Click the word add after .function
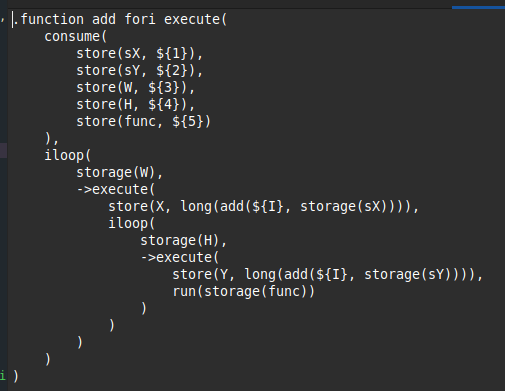505x391 pixels. point(104,20)
